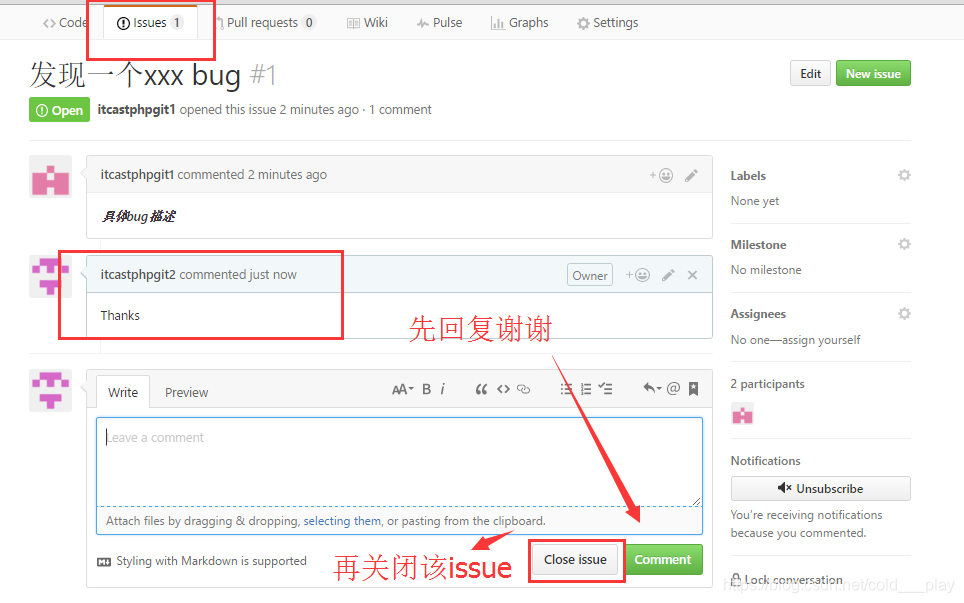Open itcastphpgit1 author link in issue header
Screen dimensions: 964x603
point(136,109)
